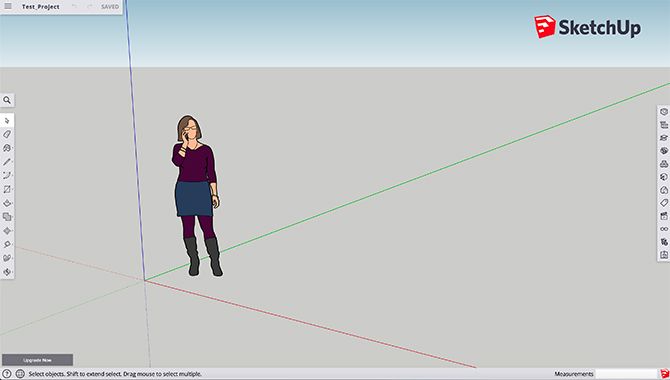
Task: Open the search magnifier tool
Action: pos(7,100)
